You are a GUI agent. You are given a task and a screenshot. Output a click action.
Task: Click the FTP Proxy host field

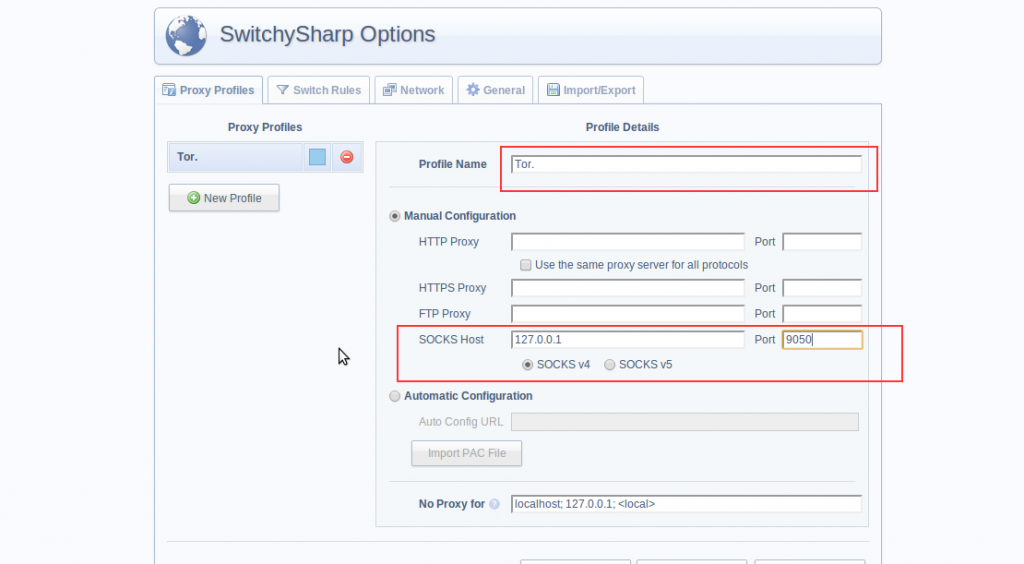pos(628,314)
